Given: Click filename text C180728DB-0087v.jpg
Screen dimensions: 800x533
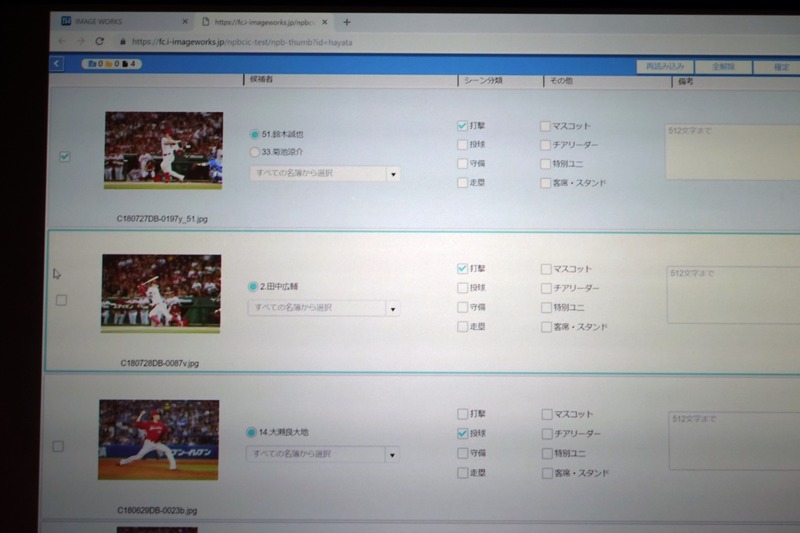Looking at the screenshot, I should tap(160, 363).
